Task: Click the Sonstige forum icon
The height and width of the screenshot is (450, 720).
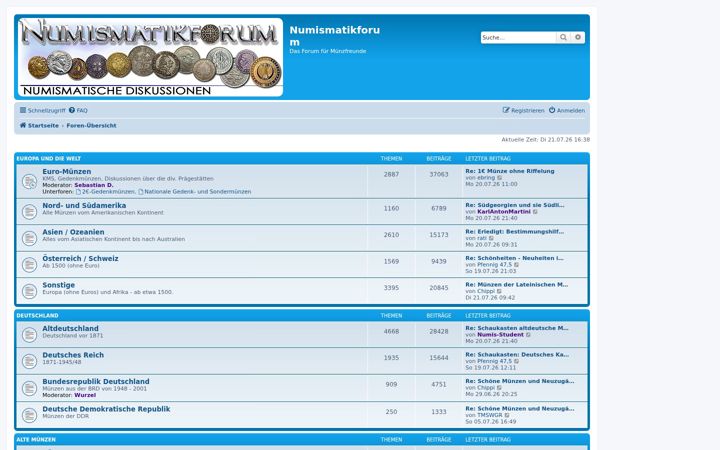Action: [29, 291]
